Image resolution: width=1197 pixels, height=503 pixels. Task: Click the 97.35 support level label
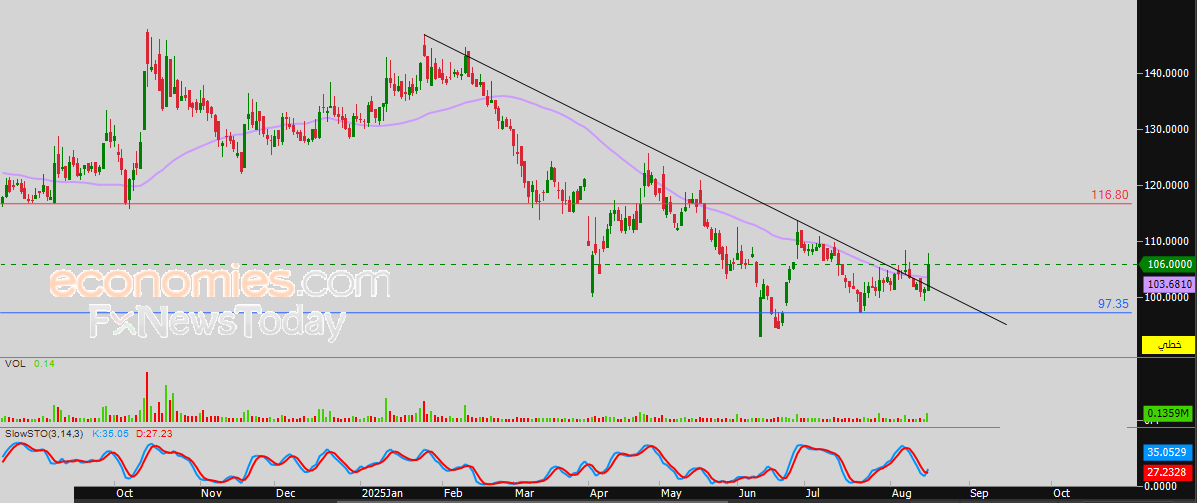point(1113,304)
